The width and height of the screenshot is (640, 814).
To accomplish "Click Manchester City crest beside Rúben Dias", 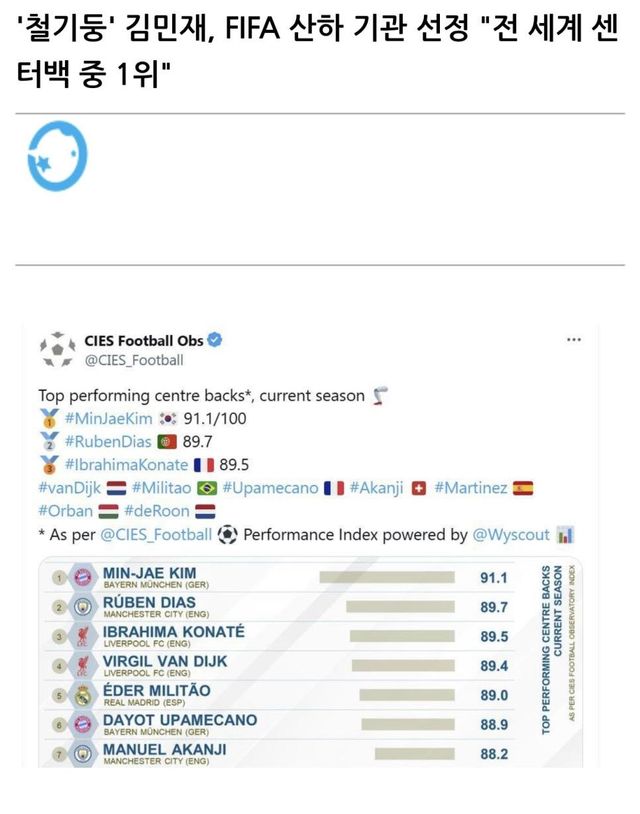I will [84, 607].
